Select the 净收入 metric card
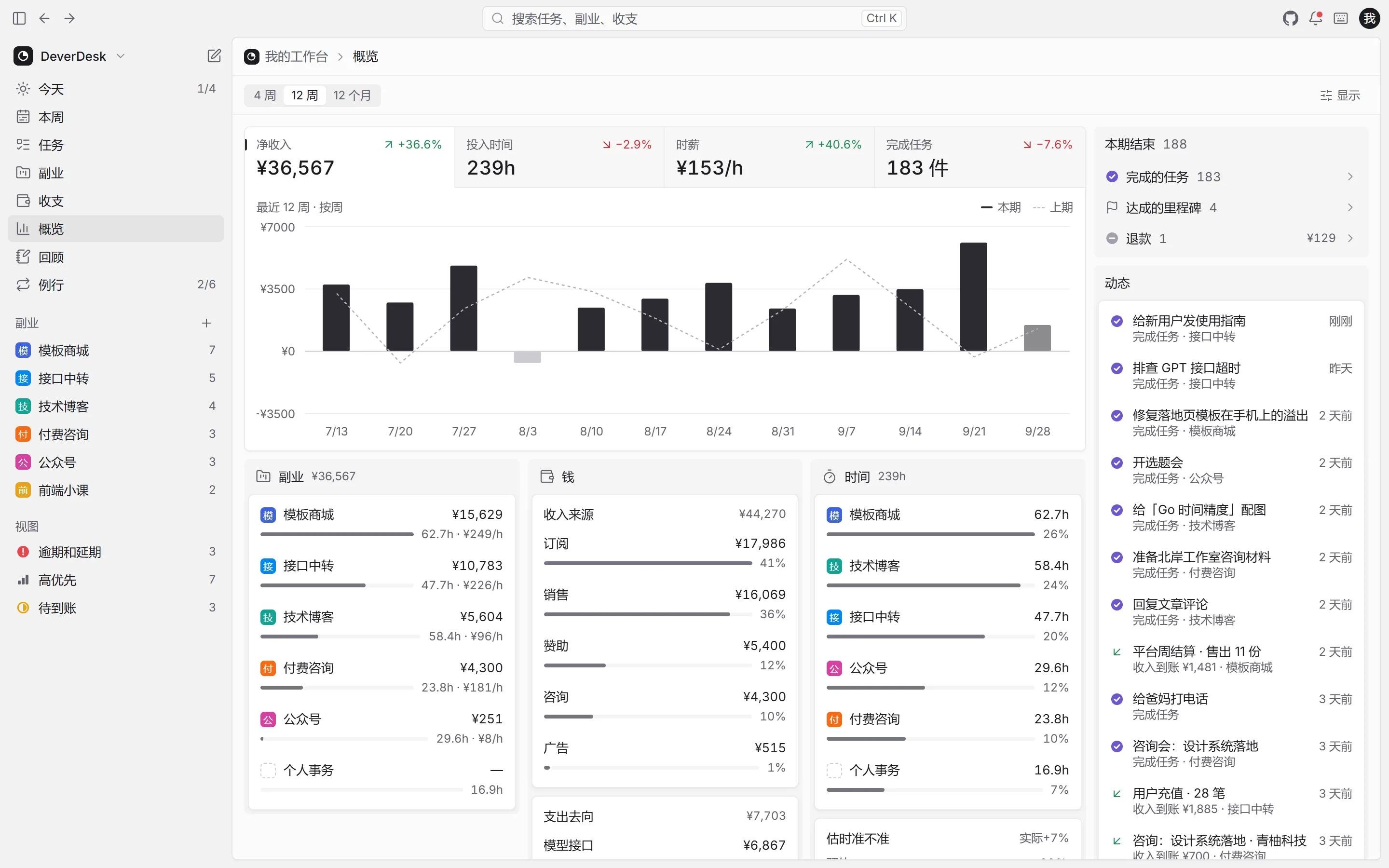Image resolution: width=1389 pixels, height=868 pixels. 350,157
